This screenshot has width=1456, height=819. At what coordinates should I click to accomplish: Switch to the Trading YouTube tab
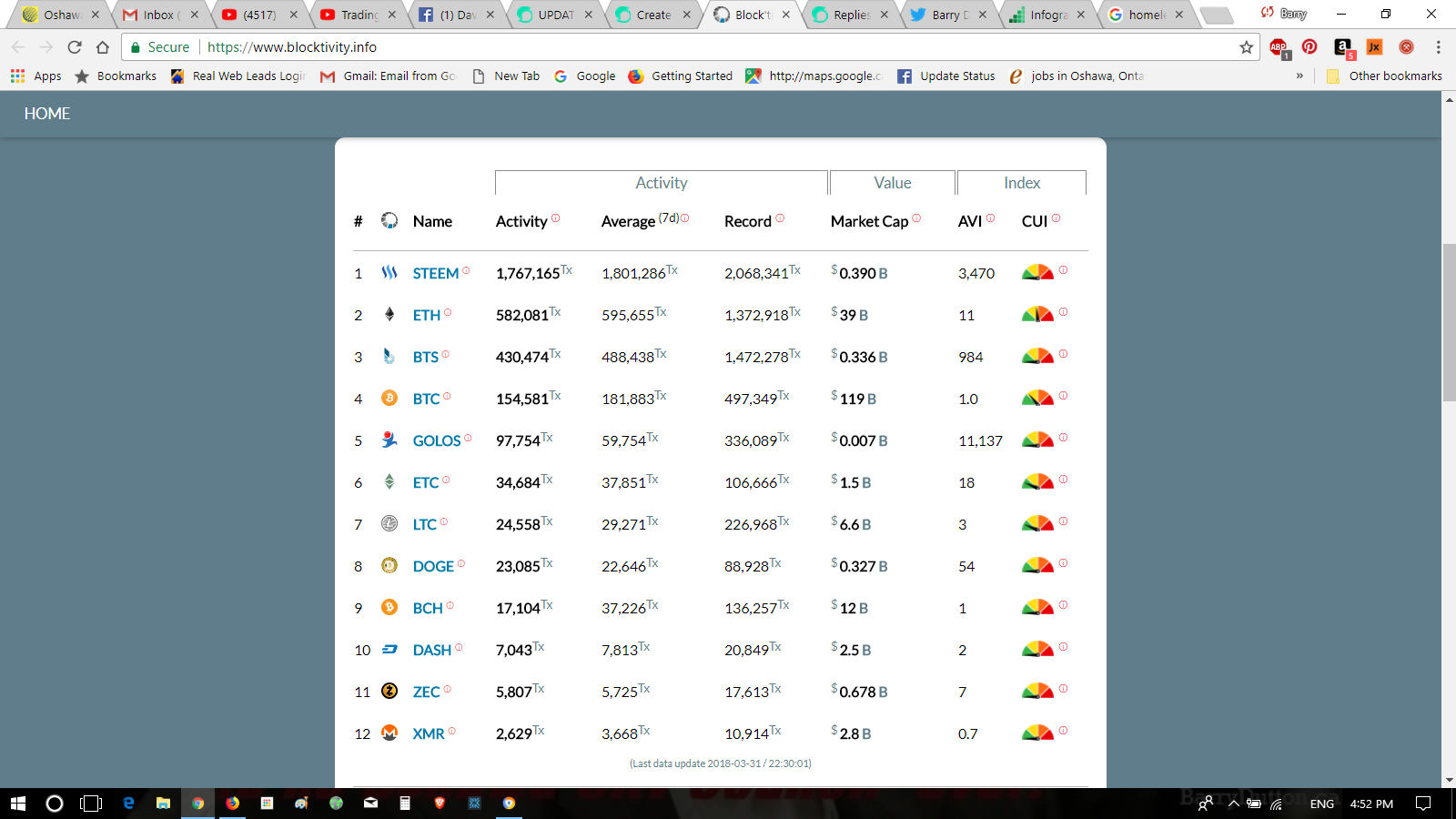click(x=358, y=15)
